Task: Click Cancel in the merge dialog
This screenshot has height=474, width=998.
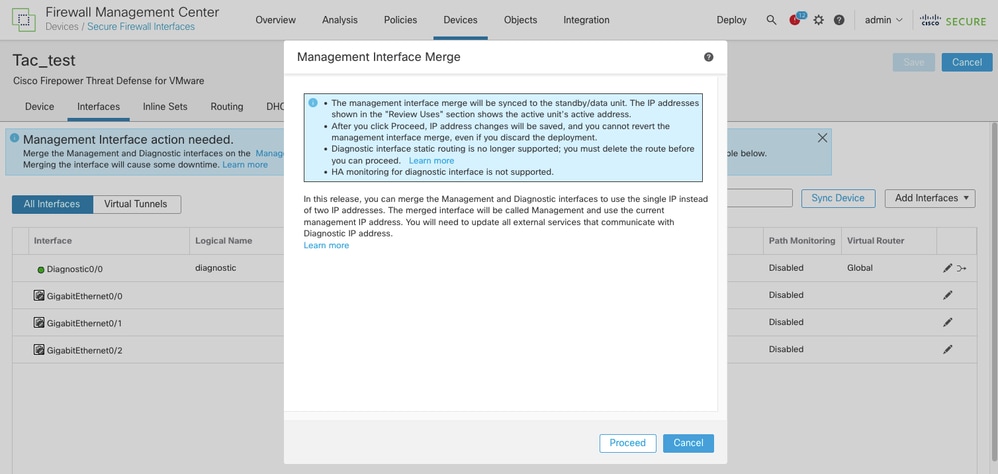Action: point(688,443)
